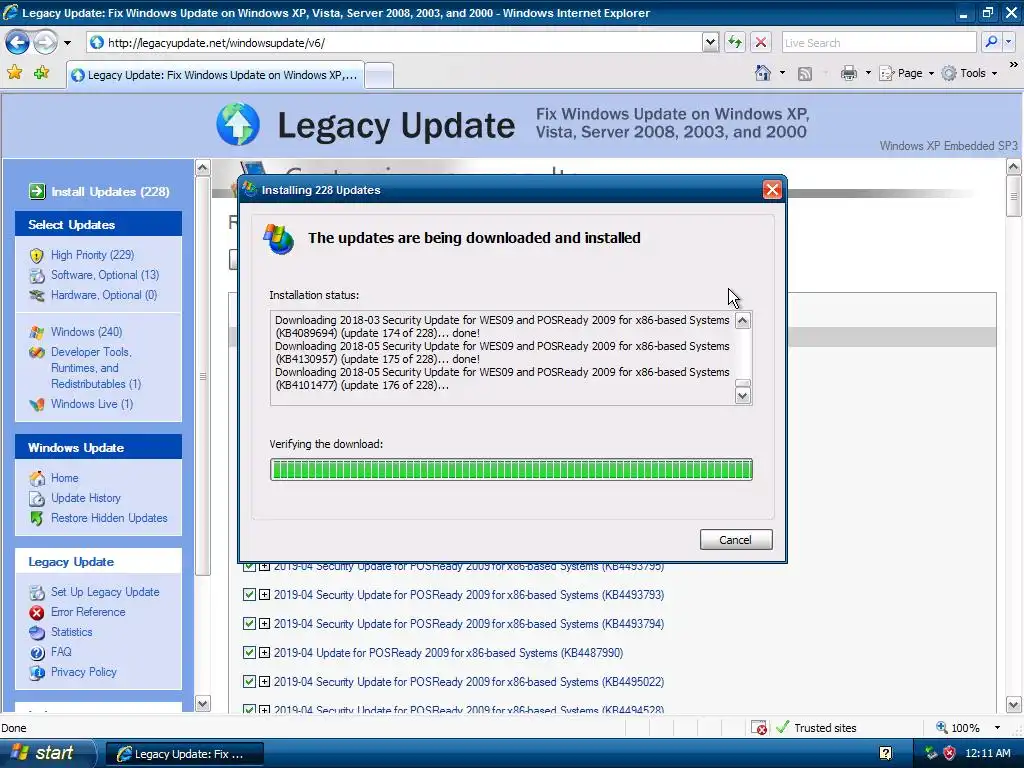Uncheck the KB4493793 update checkbox
Screen dimensions: 1024x768
(249, 595)
